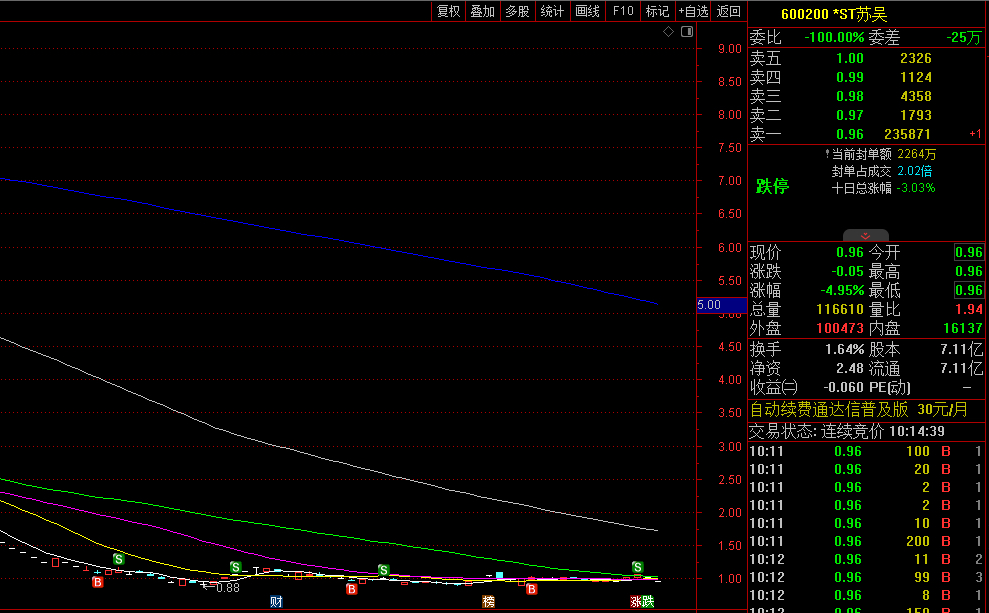Click the 自动续费通达信普及版 promo link
This screenshot has height=613, width=989.
coord(858,410)
